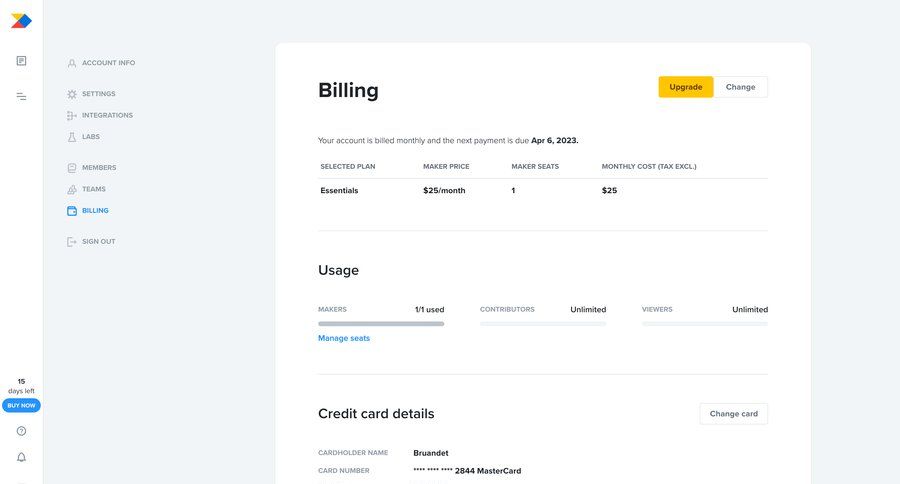
Task: Open the Settings menu item
Action: coord(99,94)
